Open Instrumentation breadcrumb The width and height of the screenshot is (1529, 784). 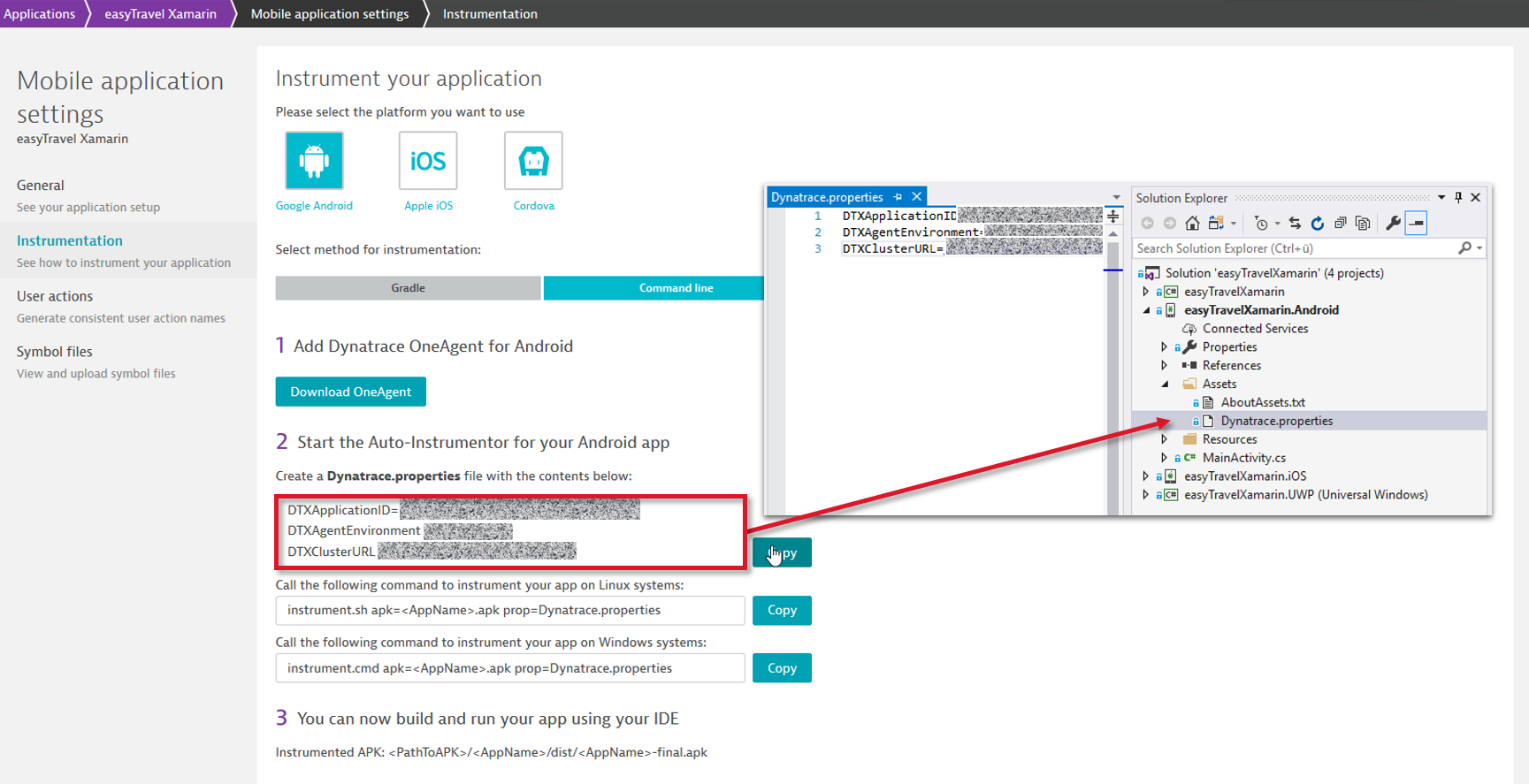pyautogui.click(x=490, y=14)
